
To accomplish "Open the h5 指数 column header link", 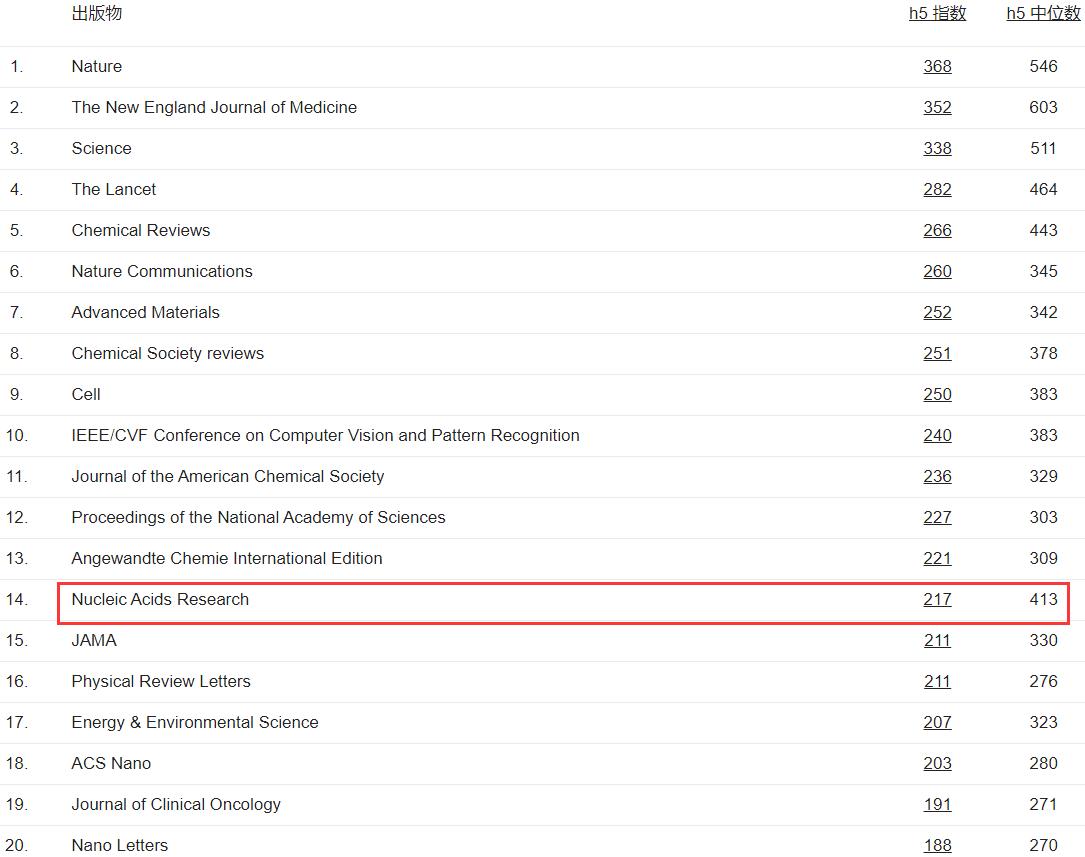I will click(937, 13).
